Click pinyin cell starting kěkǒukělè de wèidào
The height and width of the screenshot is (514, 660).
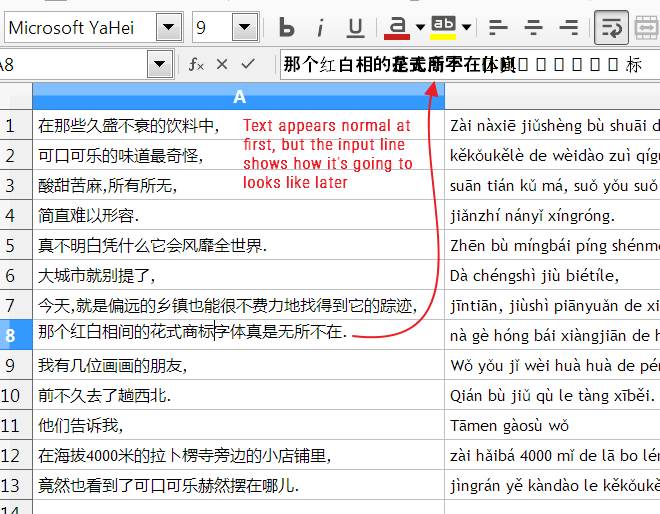tap(552, 155)
